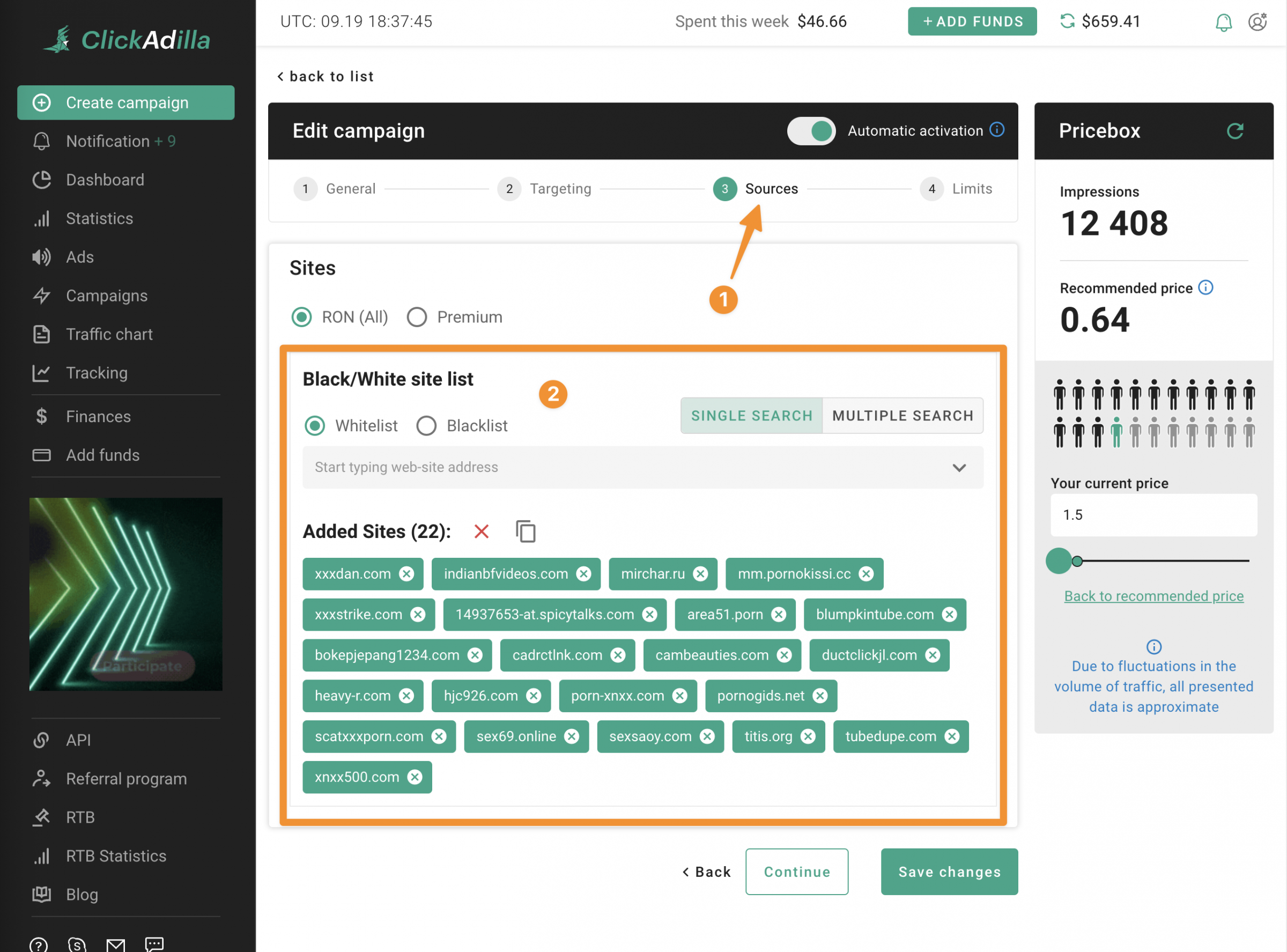Remove cadrctlnk.com from added sites

tap(618, 655)
